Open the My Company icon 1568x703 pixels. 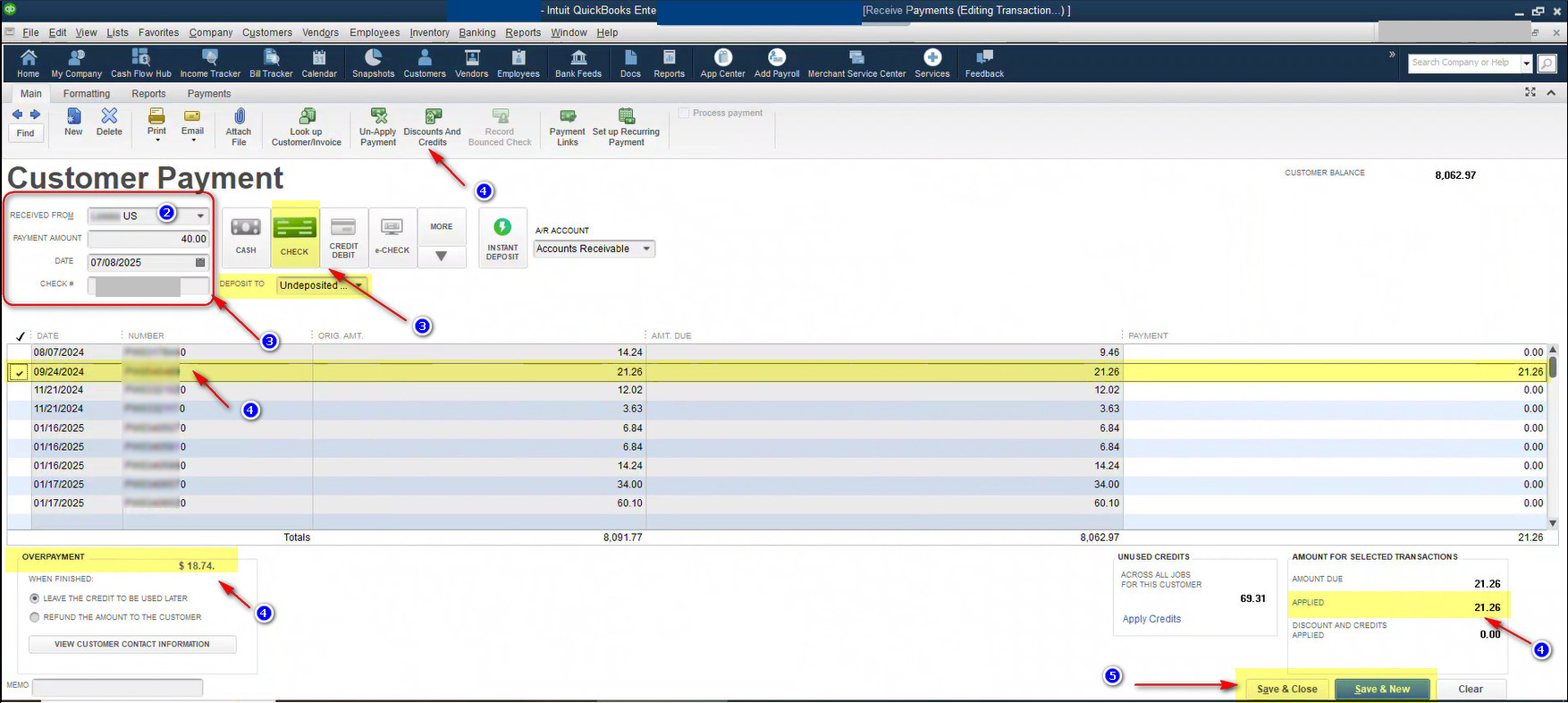click(76, 64)
